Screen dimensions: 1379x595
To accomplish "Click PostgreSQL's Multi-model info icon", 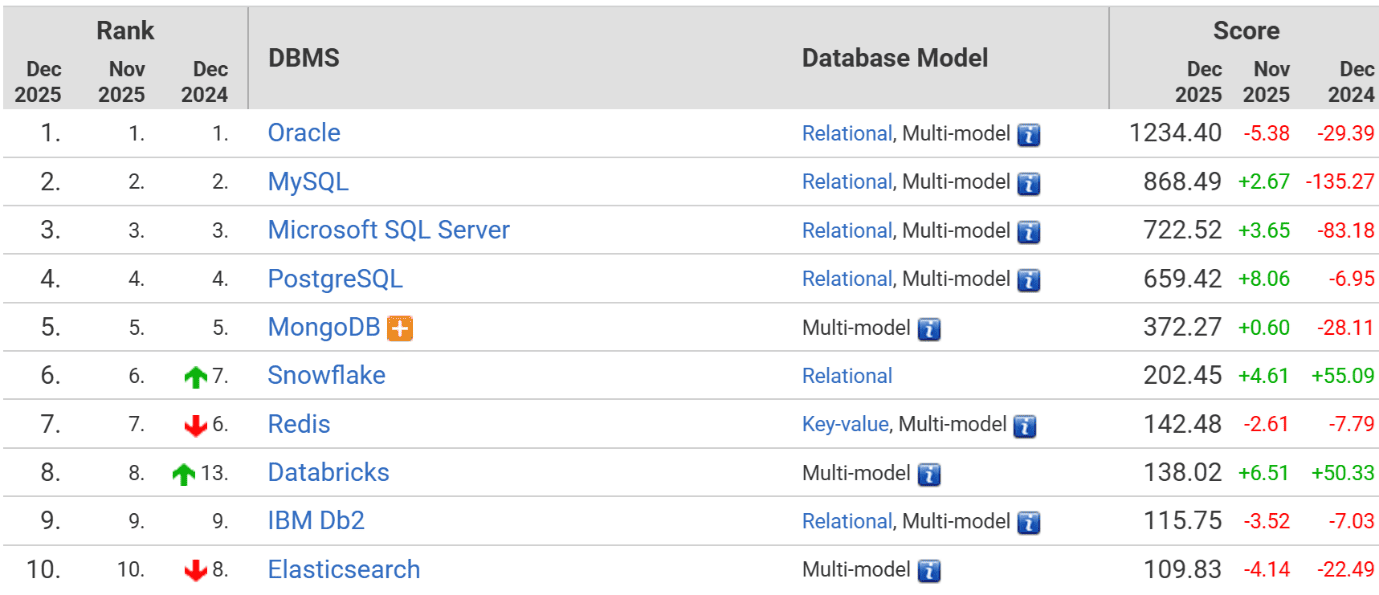I will [x=1029, y=280].
